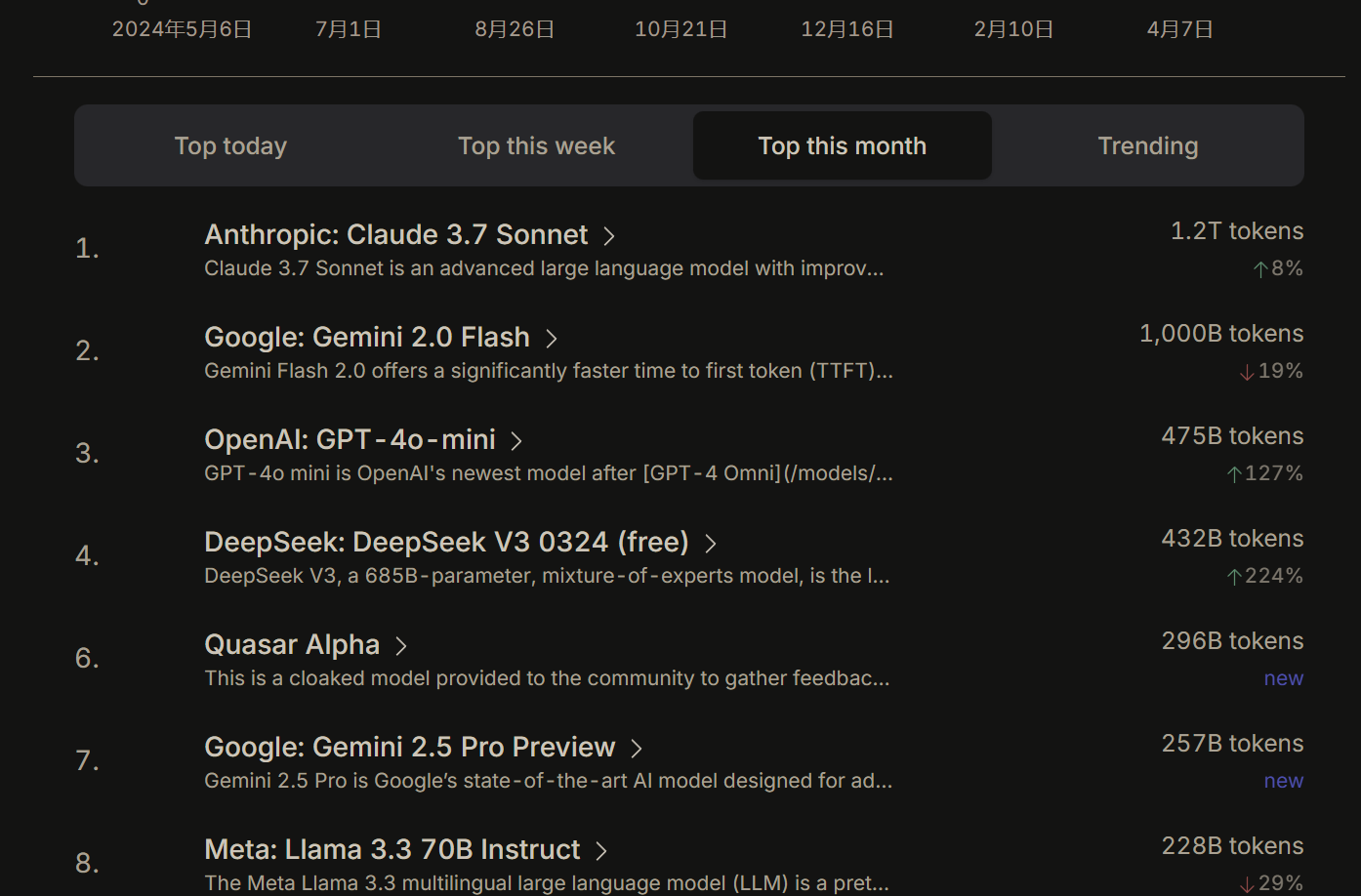Image resolution: width=1361 pixels, height=896 pixels.
Task: Click the cloaked model description text
Action: click(547, 678)
